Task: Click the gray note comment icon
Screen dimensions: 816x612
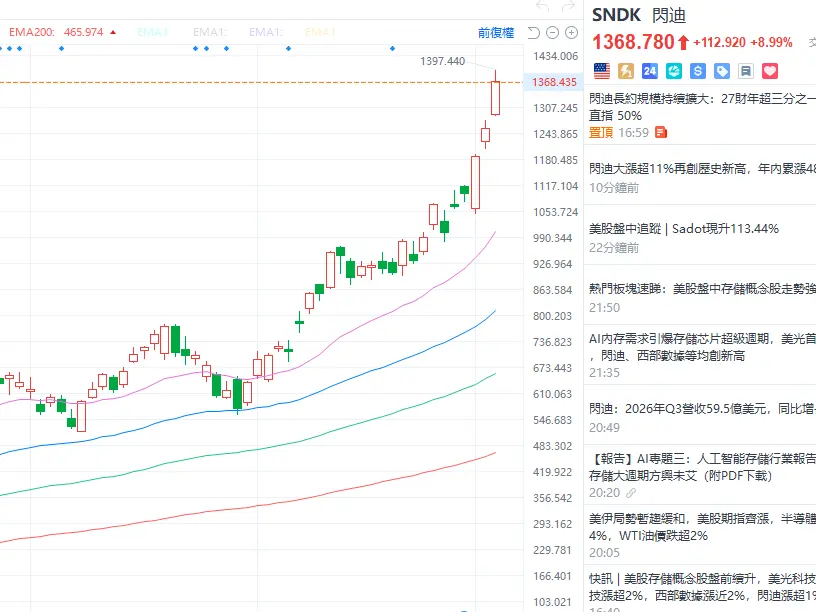Action: click(x=746, y=71)
